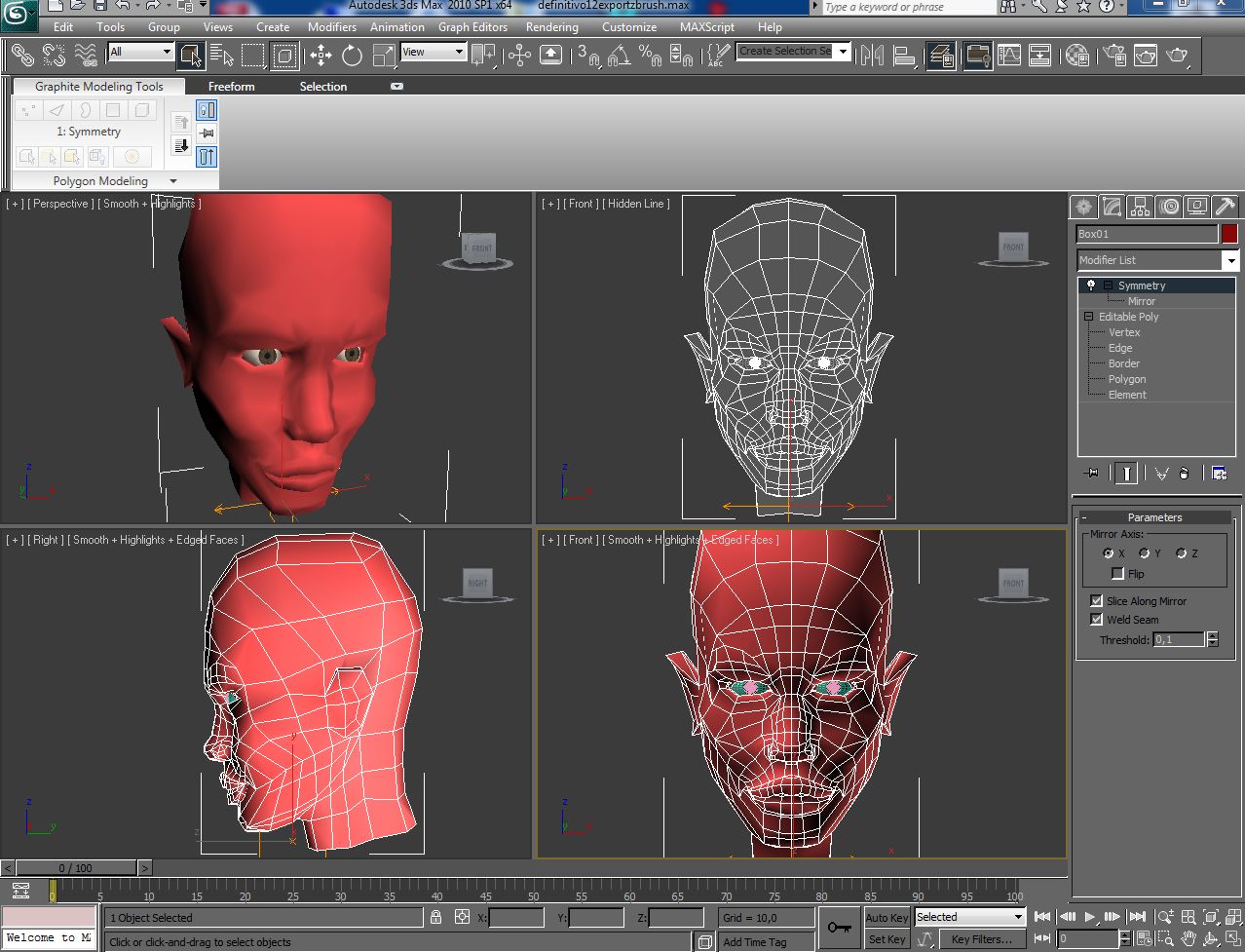
Task: Enable the Flip checkbox
Action: pyautogui.click(x=1117, y=574)
